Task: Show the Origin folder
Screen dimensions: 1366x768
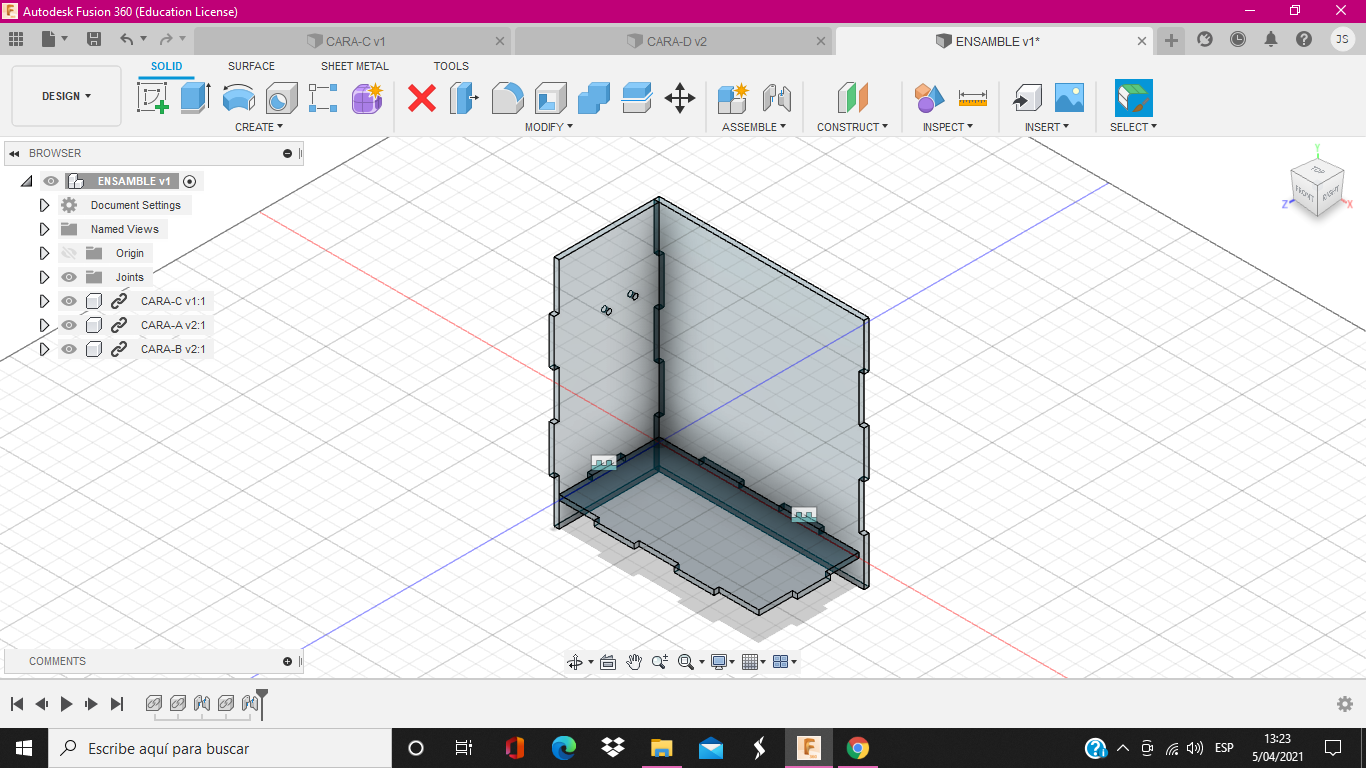Action: pyautogui.click(x=69, y=253)
